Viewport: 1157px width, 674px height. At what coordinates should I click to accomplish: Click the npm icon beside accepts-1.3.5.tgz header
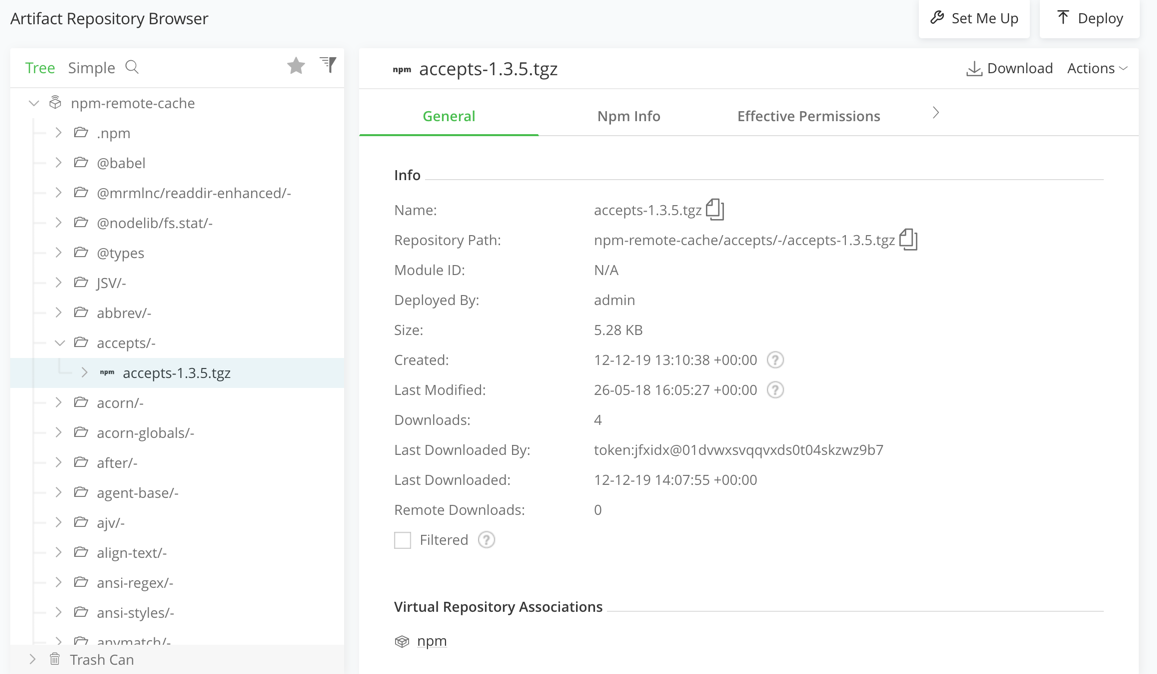point(401,69)
